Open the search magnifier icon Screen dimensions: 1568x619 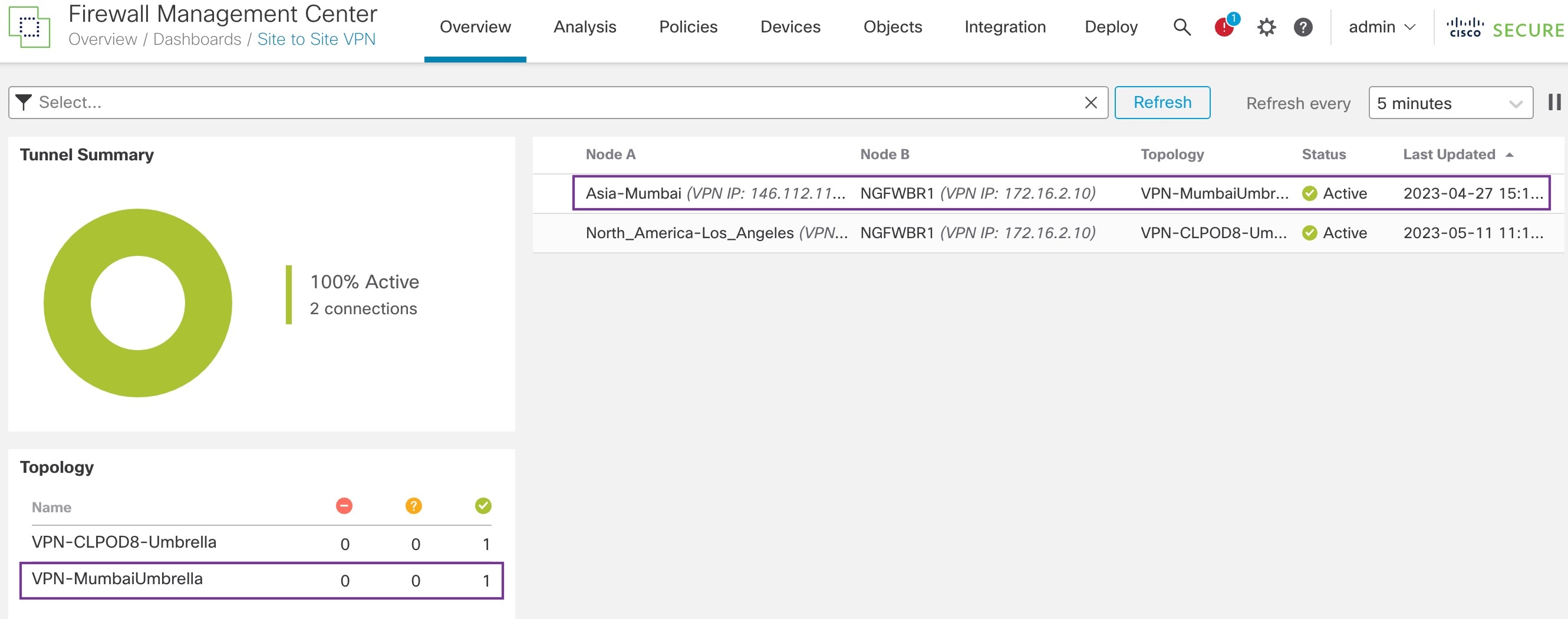pyautogui.click(x=1181, y=27)
